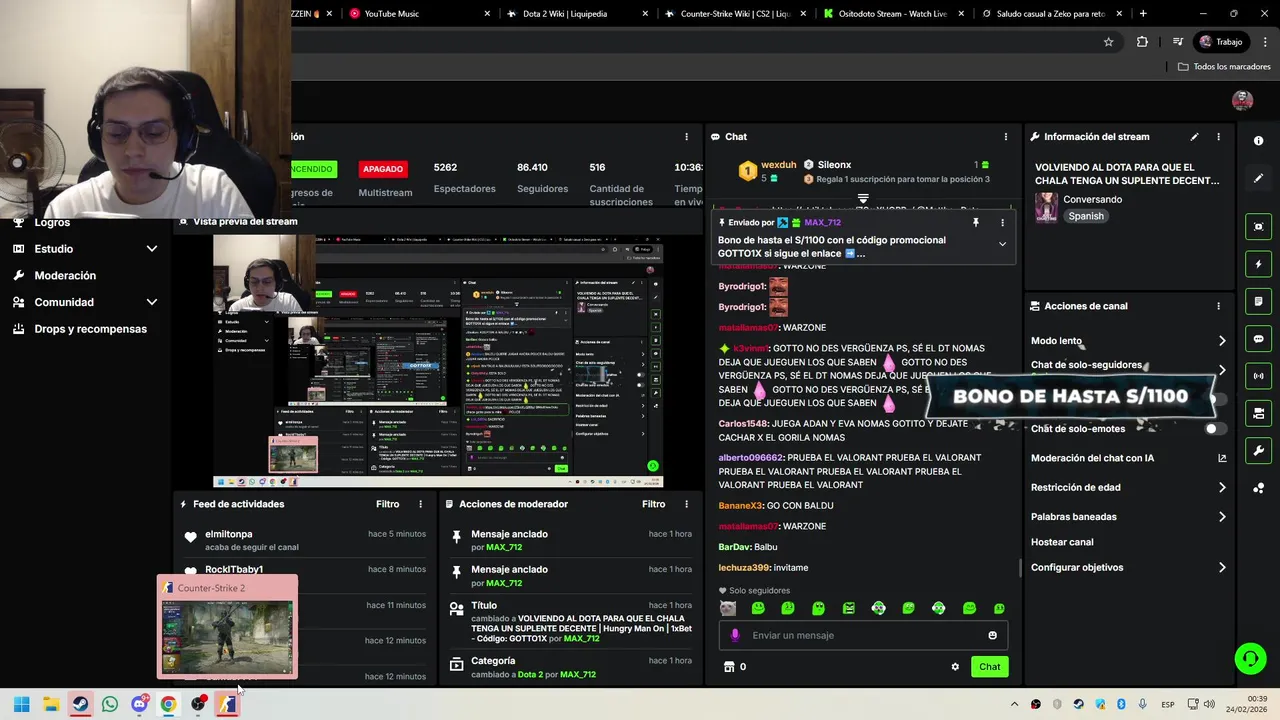Toggle the activity feed lightning widget in the right rail
The height and width of the screenshot is (720, 1280).
1258,264
